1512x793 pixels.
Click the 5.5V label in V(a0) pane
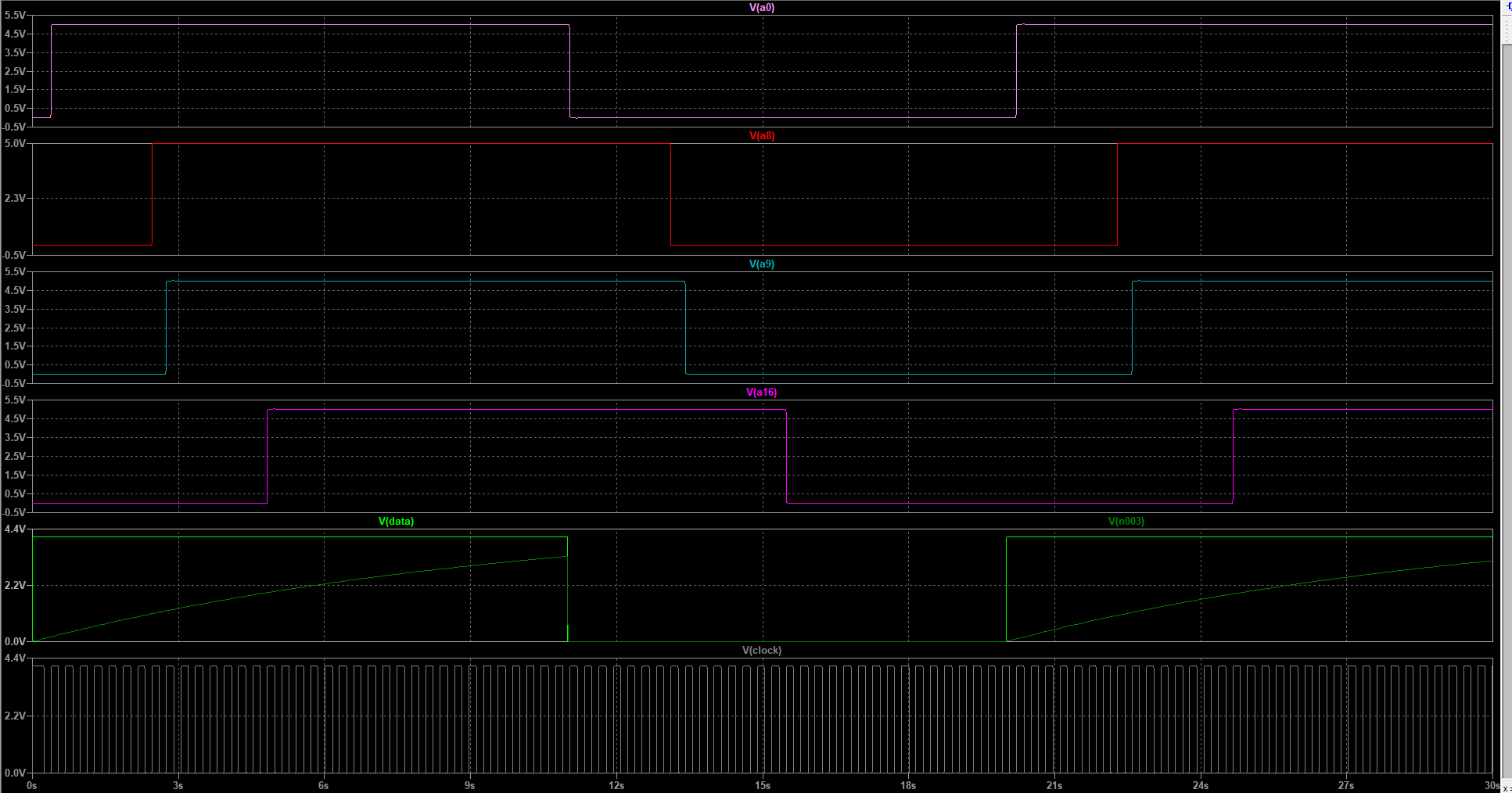coord(15,15)
